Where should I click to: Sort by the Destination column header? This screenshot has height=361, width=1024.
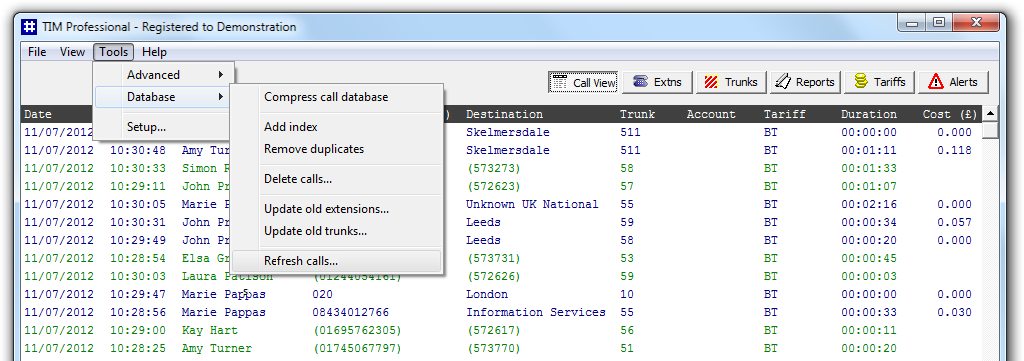(x=504, y=114)
